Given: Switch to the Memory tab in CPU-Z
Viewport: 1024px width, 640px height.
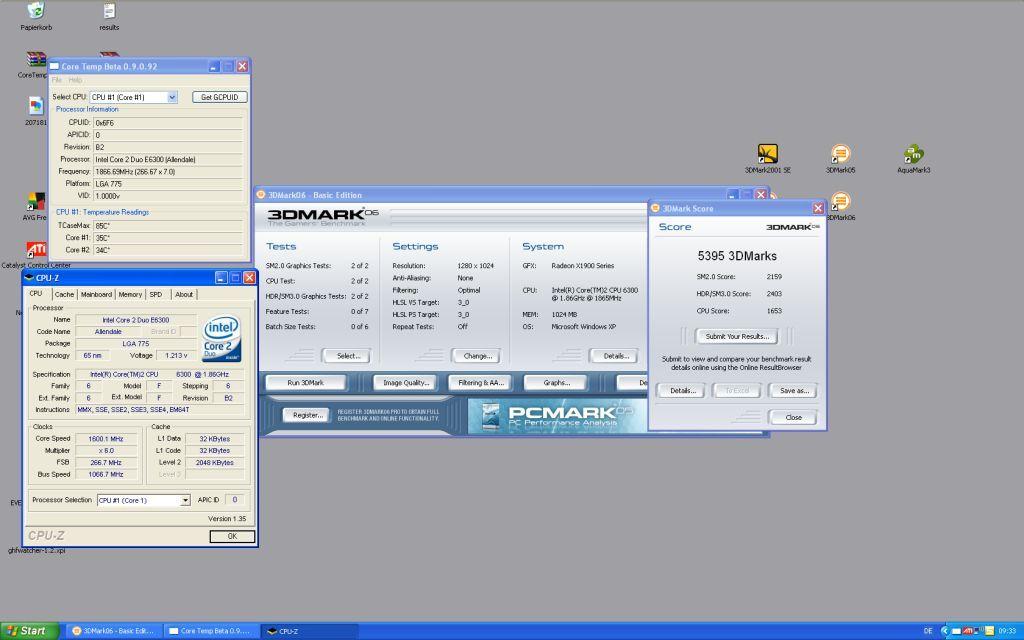Looking at the screenshot, I should point(130,295).
